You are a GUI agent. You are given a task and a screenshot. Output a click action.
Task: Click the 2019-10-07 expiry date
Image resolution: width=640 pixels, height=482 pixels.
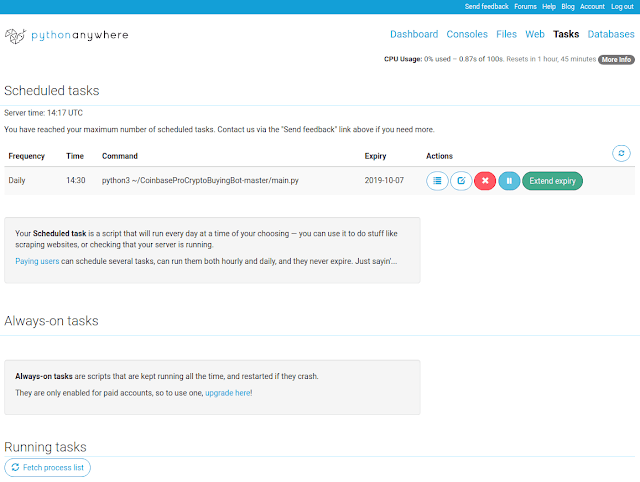coord(384,180)
